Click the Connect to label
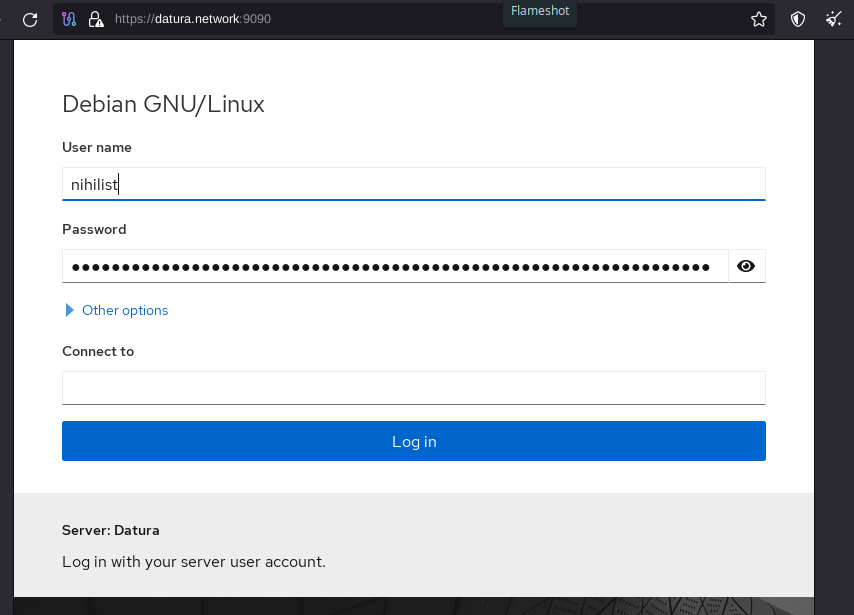This screenshot has width=854, height=615. coord(98,351)
